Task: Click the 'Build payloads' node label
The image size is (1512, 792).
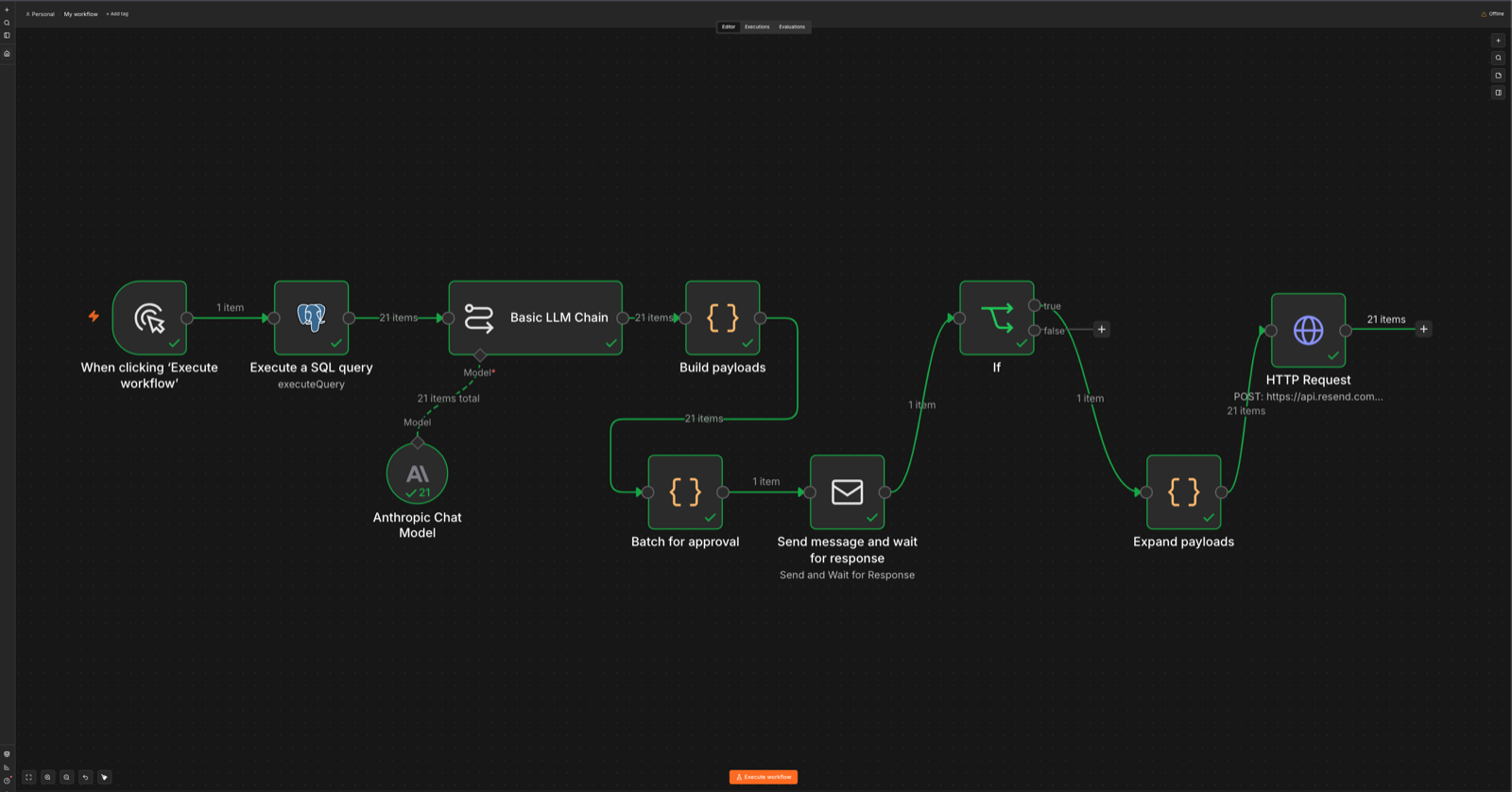Action: tap(723, 368)
